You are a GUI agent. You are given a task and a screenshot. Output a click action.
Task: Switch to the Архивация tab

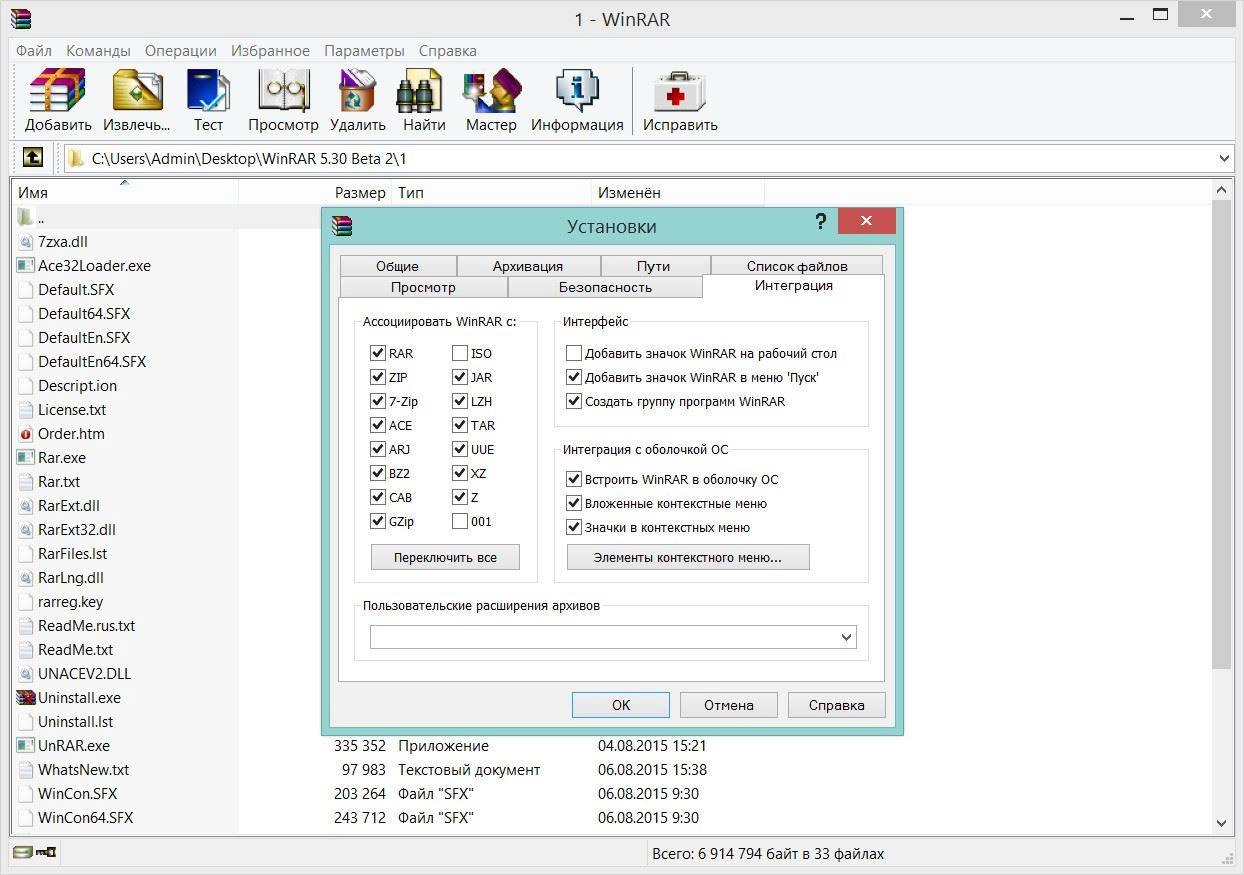pyautogui.click(x=528, y=266)
